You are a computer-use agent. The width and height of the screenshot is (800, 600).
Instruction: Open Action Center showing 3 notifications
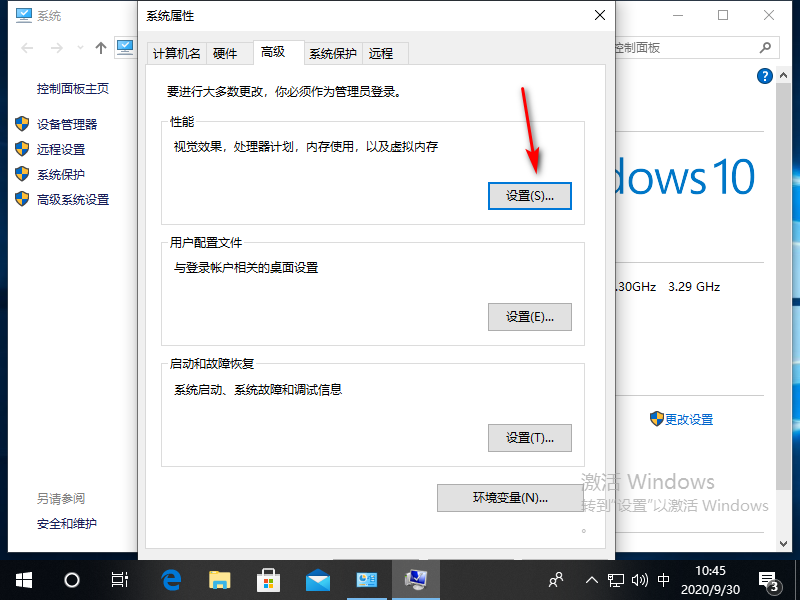click(x=770, y=579)
